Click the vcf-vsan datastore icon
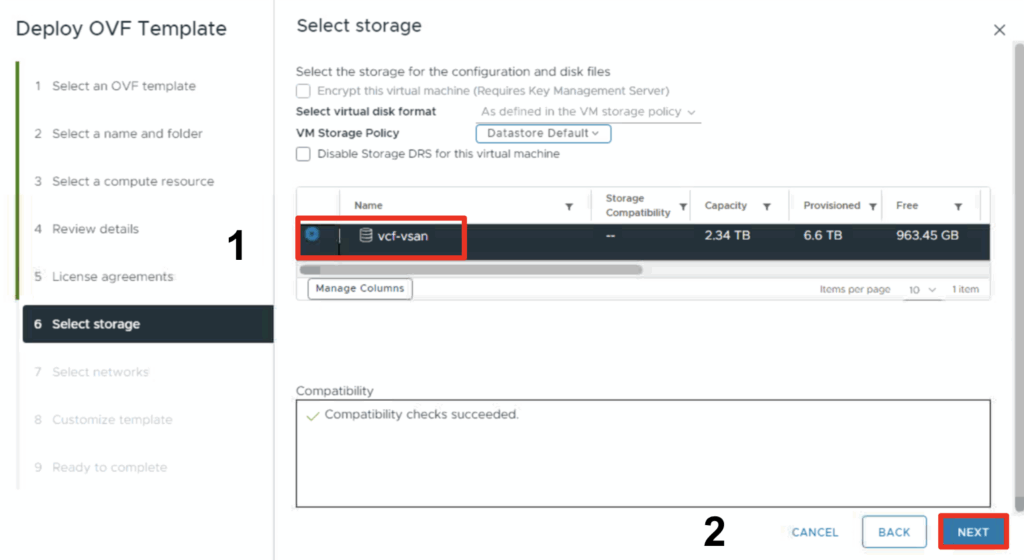This screenshot has width=1024, height=560. 366,236
